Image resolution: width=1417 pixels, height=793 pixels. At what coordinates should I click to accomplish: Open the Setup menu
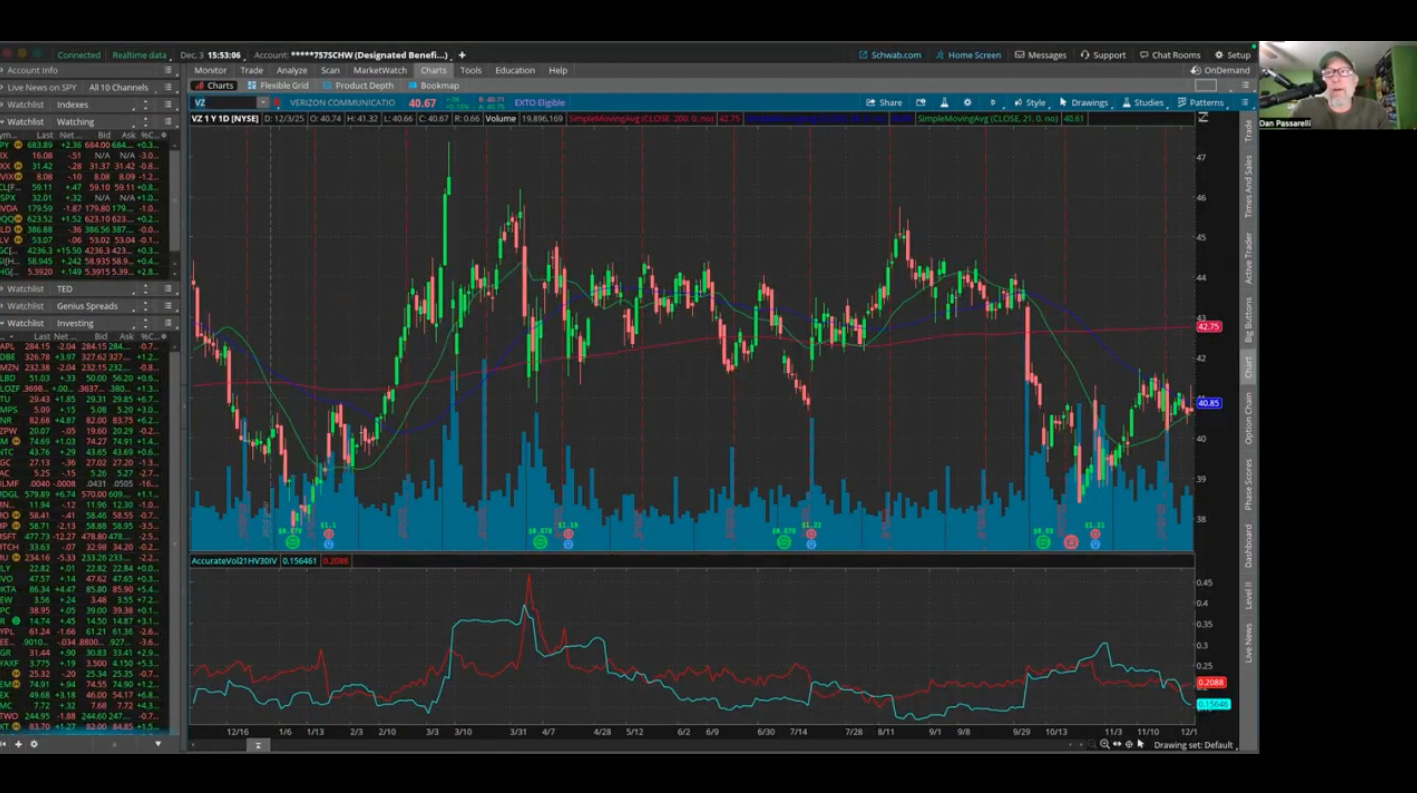point(1232,55)
